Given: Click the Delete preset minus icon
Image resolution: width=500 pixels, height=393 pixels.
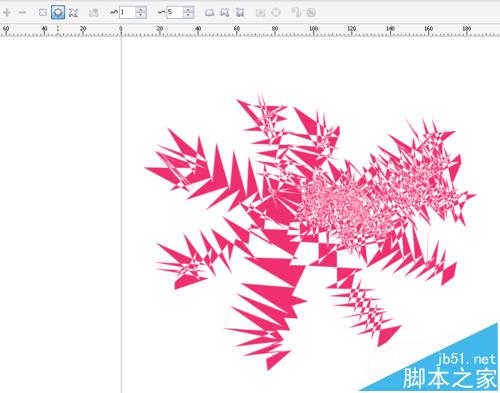Looking at the screenshot, I should (x=22, y=13).
